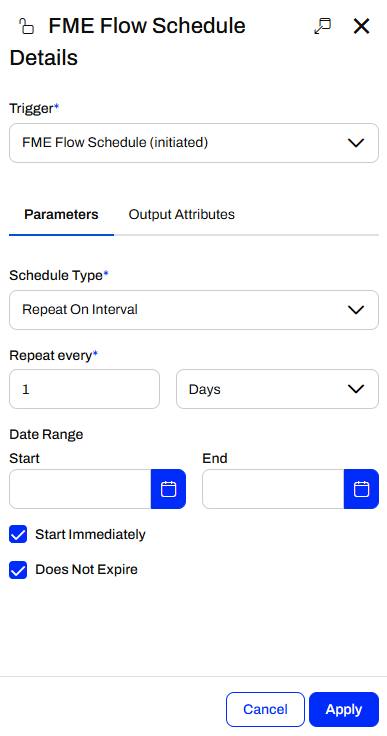Click the unlock padlock icon beside title

[x=26, y=26]
